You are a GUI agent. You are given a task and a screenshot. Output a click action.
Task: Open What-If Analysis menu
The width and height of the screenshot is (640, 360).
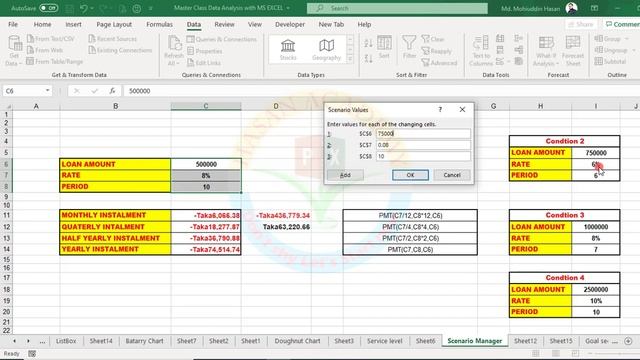(x=546, y=51)
